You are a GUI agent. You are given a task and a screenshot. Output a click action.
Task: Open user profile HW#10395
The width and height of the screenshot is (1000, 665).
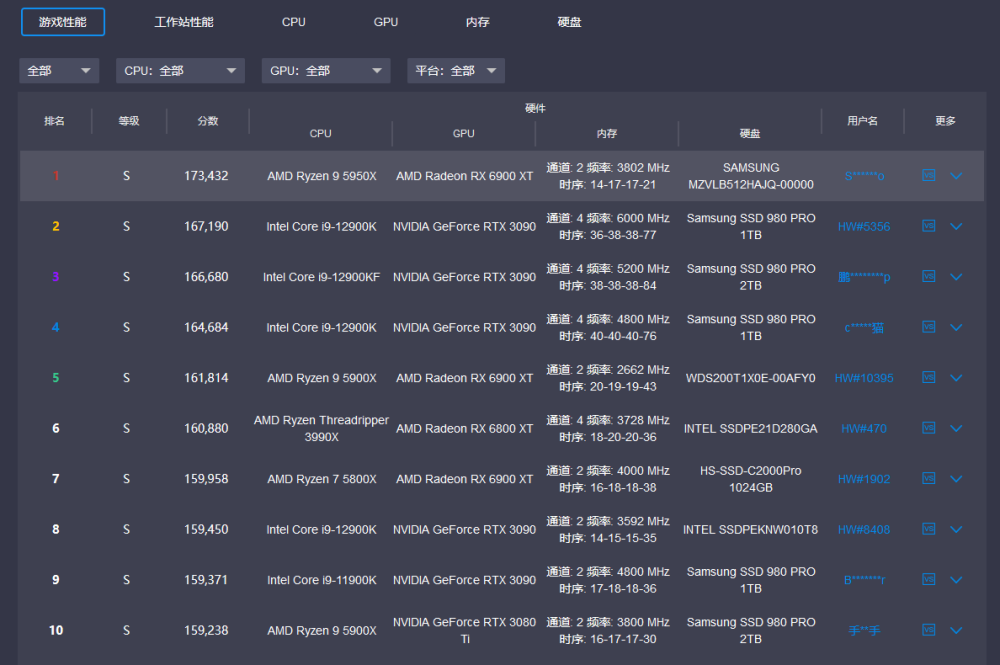pos(864,378)
